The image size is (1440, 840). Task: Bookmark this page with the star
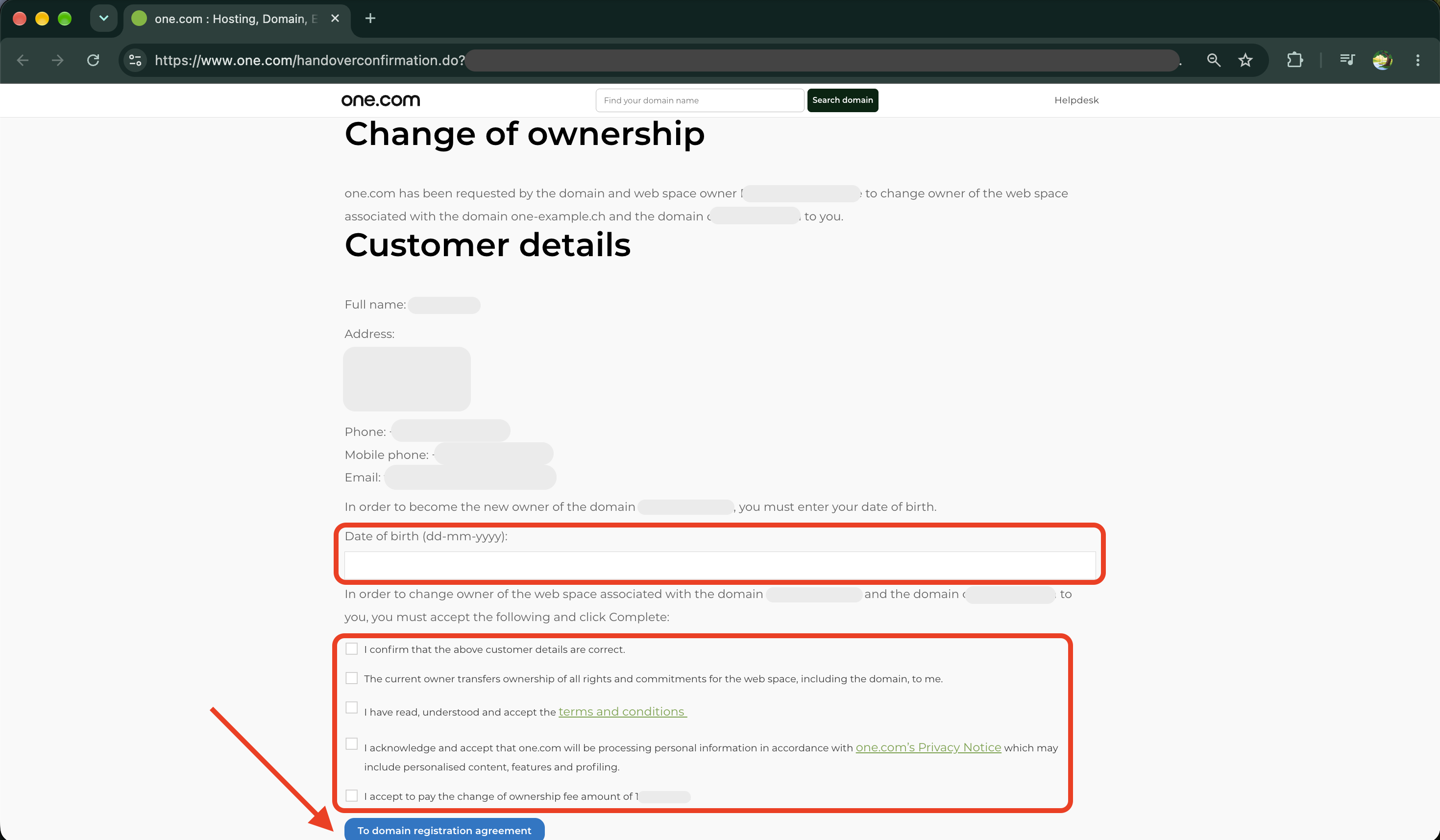(1245, 60)
